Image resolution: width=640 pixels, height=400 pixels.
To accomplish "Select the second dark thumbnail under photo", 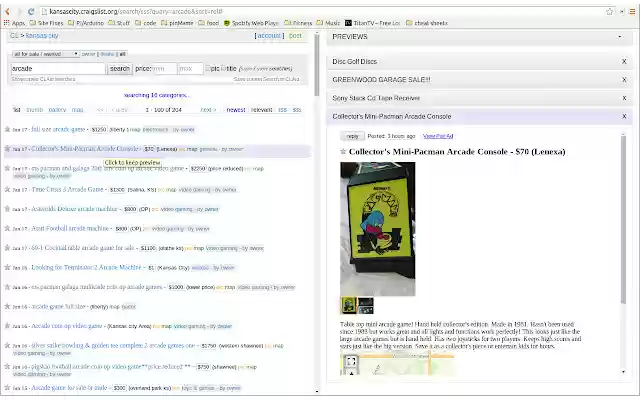I will 365,305.
